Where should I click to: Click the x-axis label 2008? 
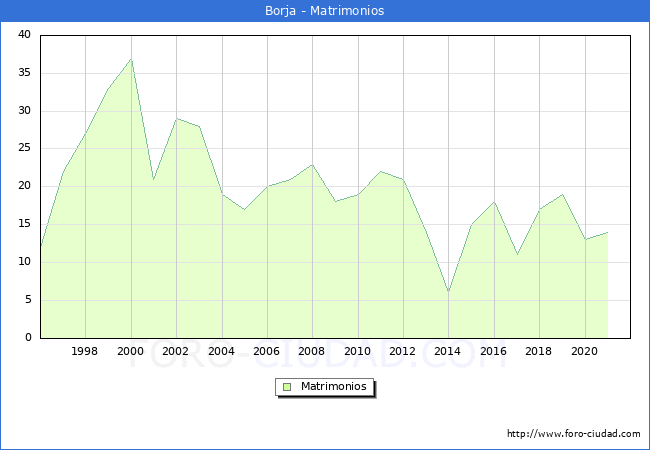(x=312, y=351)
